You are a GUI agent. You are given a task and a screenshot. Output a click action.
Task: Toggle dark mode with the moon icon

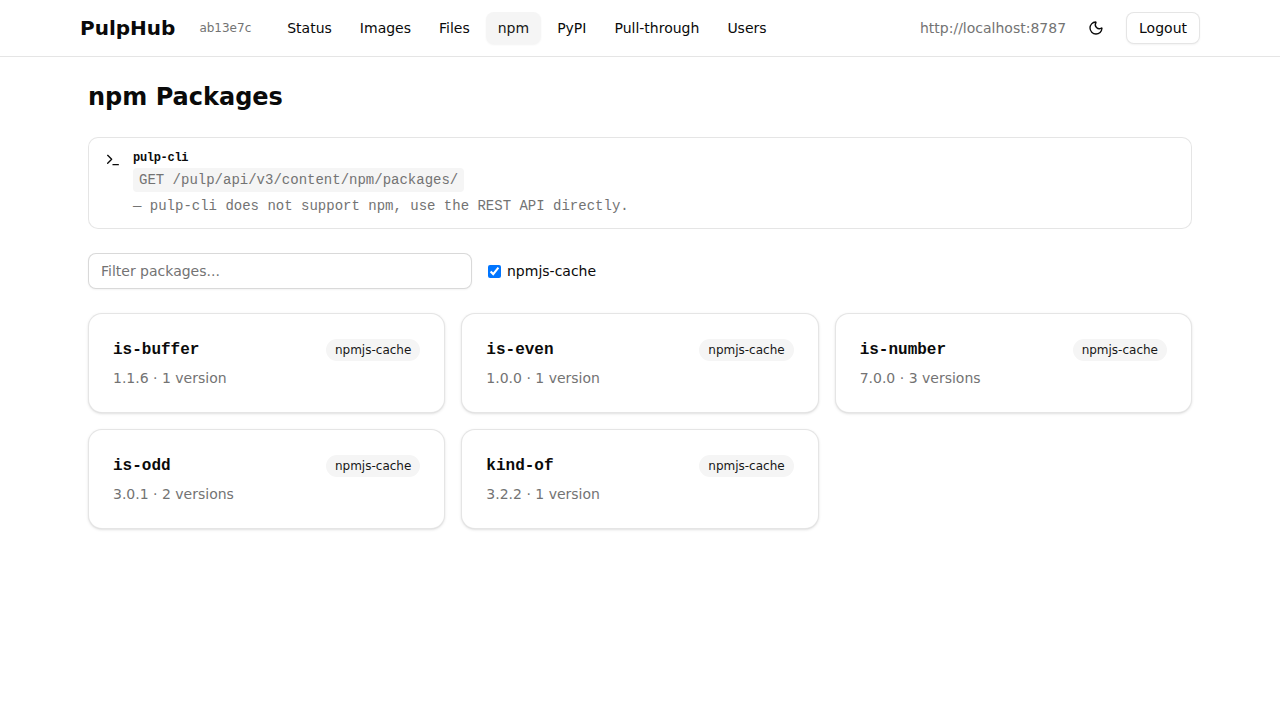pos(1096,28)
